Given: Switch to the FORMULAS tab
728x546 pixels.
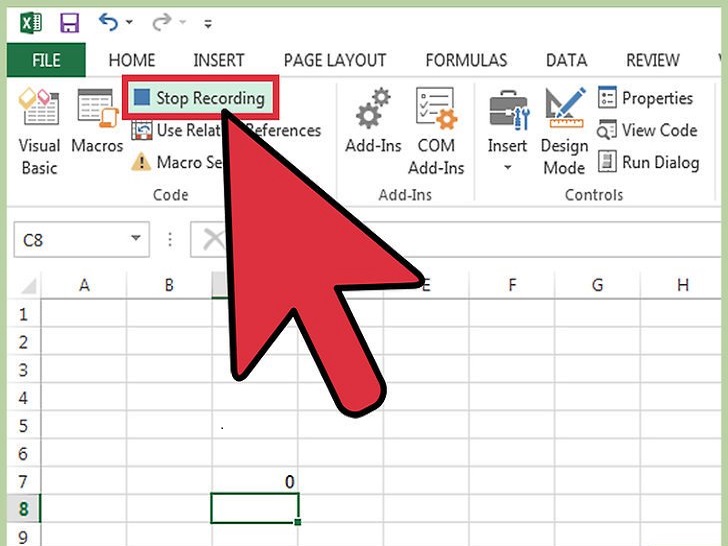Looking at the screenshot, I should (x=466, y=60).
